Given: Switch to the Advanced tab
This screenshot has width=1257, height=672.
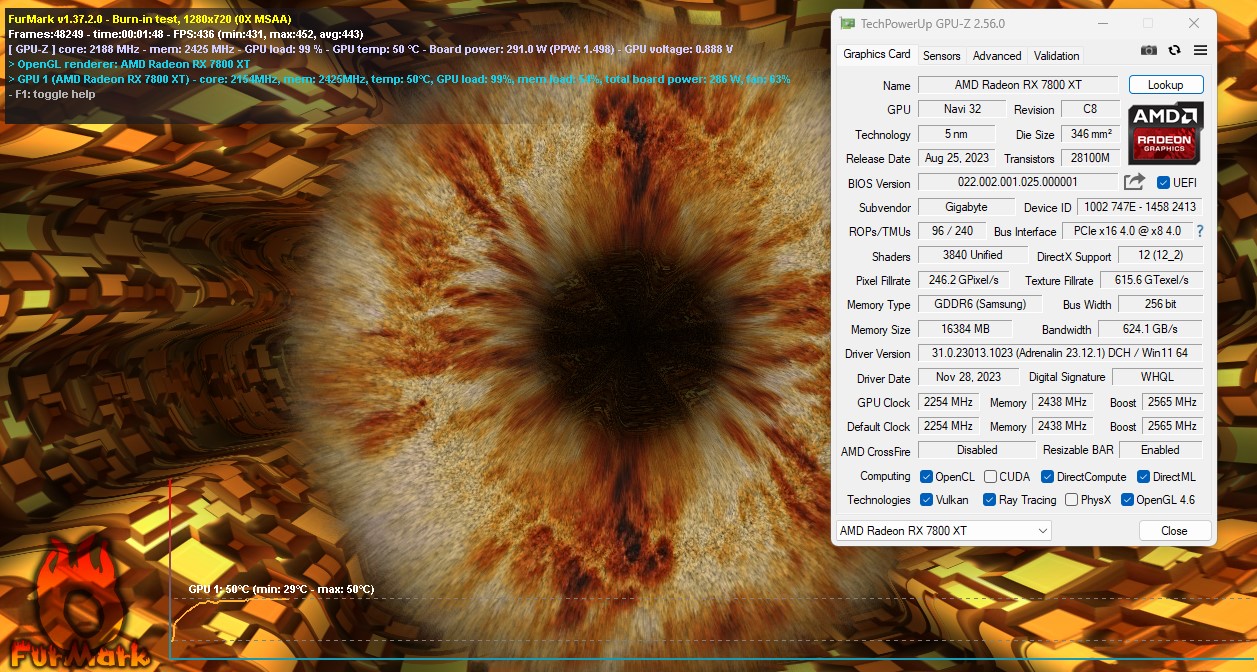Looking at the screenshot, I should (x=997, y=56).
